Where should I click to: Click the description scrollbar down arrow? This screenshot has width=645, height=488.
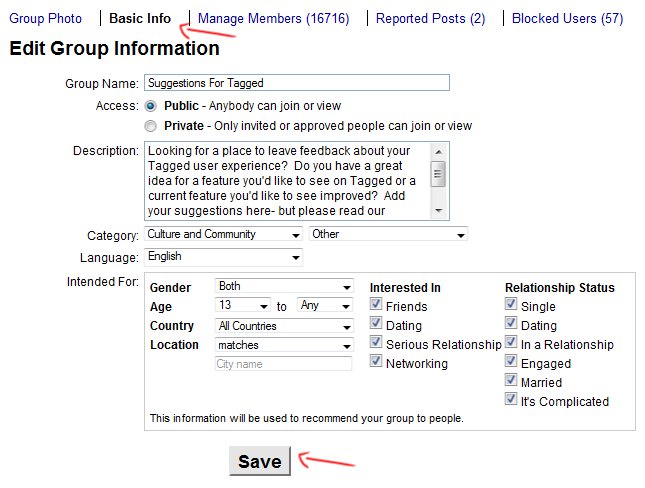439,211
